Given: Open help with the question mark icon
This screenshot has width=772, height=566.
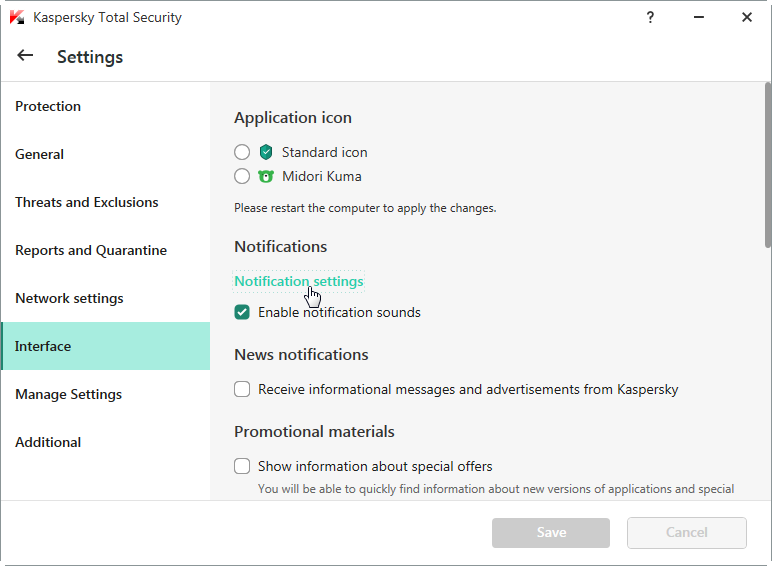Looking at the screenshot, I should pos(650,17).
